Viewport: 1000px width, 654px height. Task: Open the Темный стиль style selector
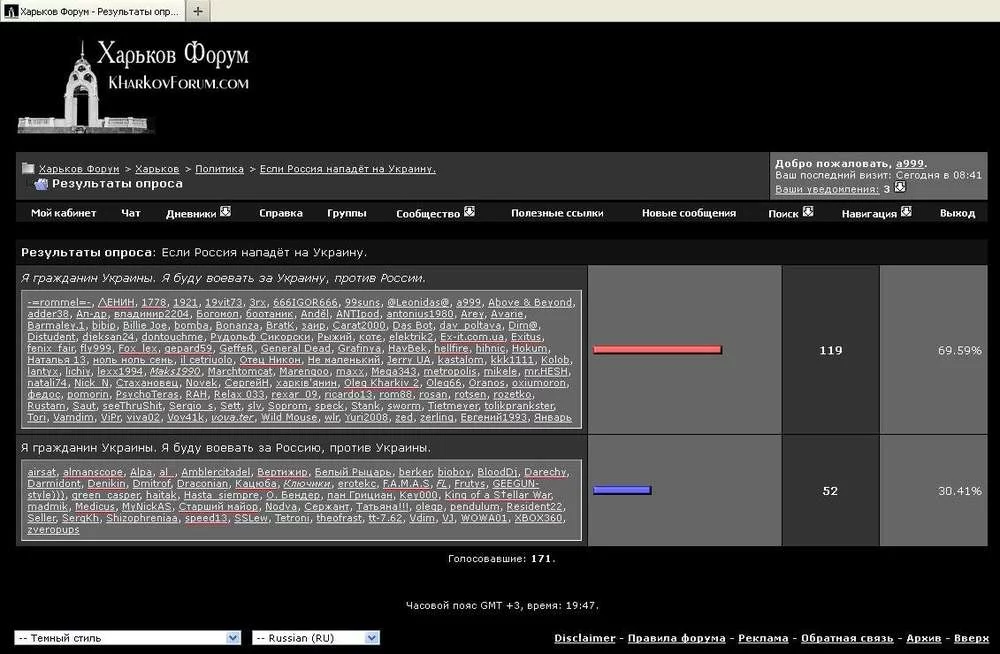pyautogui.click(x=127, y=637)
